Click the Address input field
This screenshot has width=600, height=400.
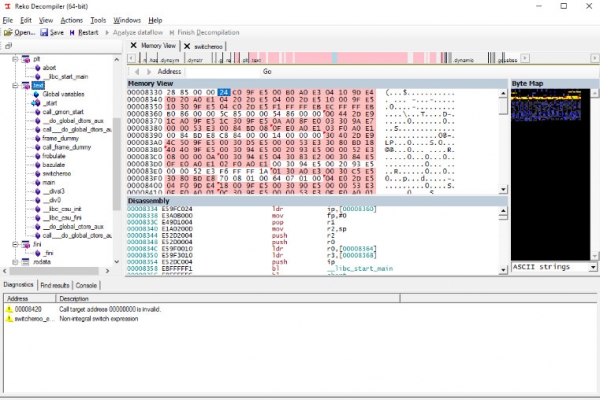pos(220,72)
